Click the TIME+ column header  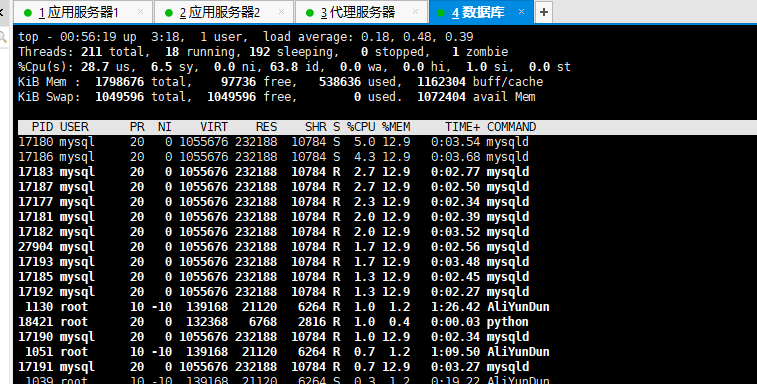[463, 127]
